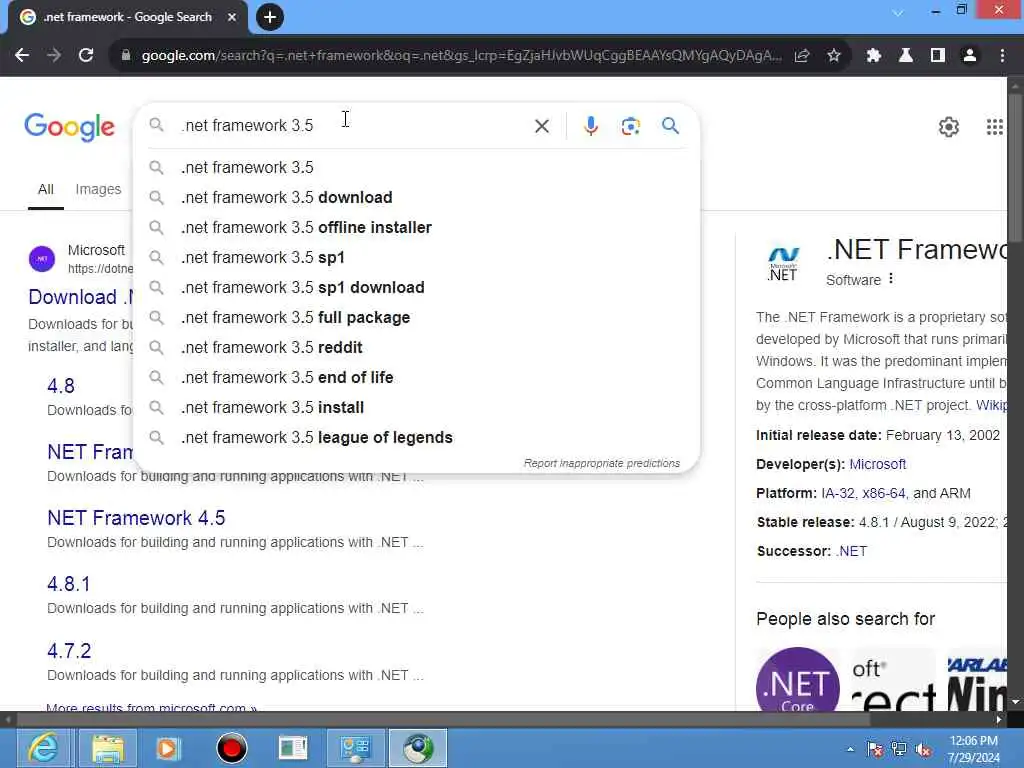Switch to the Images results tab
This screenshot has height=768, width=1024.
pos(98,189)
